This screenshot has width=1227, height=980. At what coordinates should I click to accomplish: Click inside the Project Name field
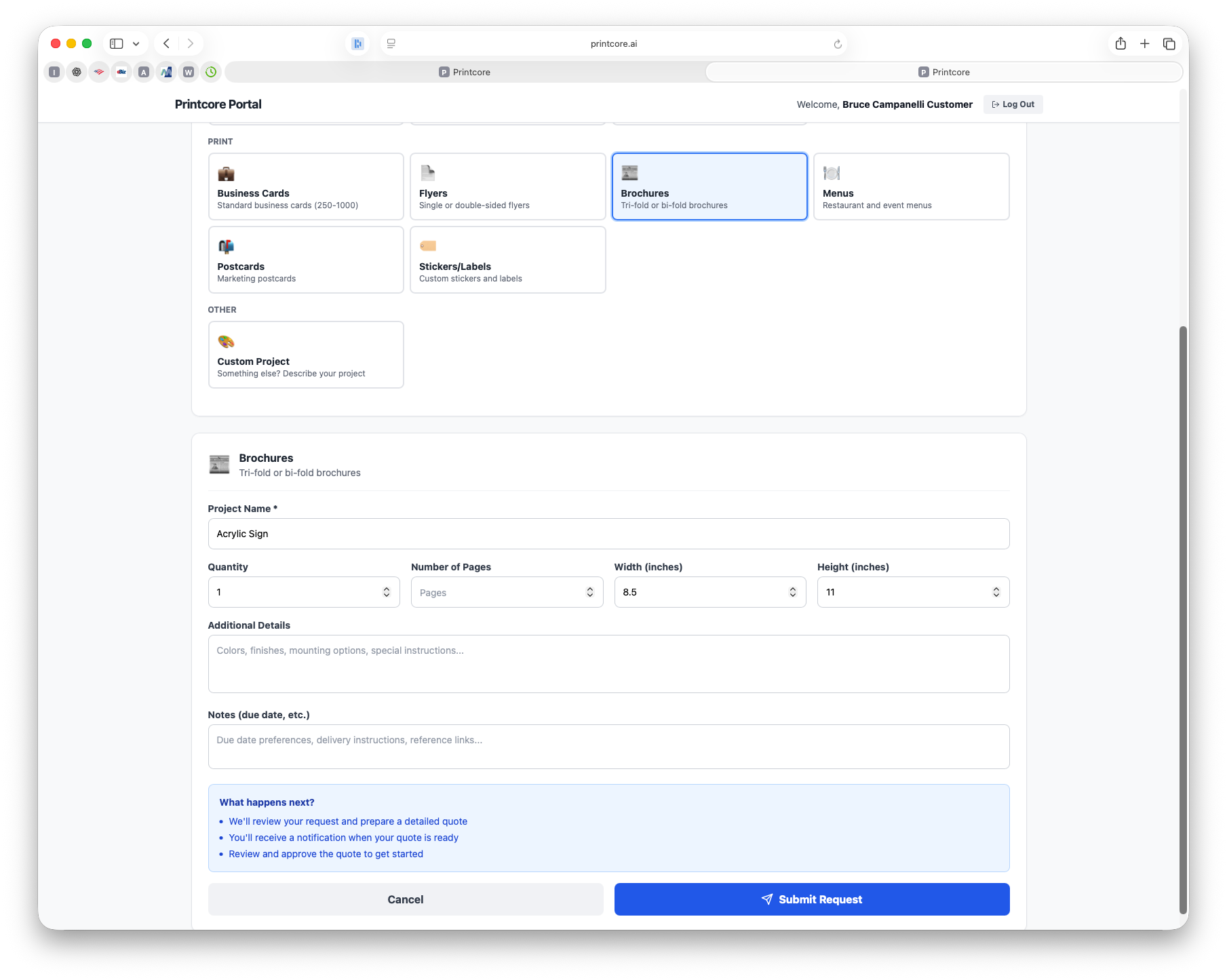click(608, 533)
